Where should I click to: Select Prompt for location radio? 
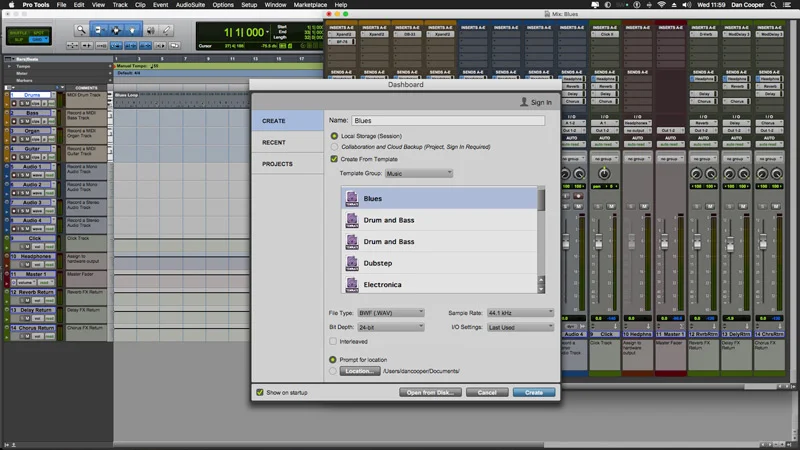click(333, 360)
